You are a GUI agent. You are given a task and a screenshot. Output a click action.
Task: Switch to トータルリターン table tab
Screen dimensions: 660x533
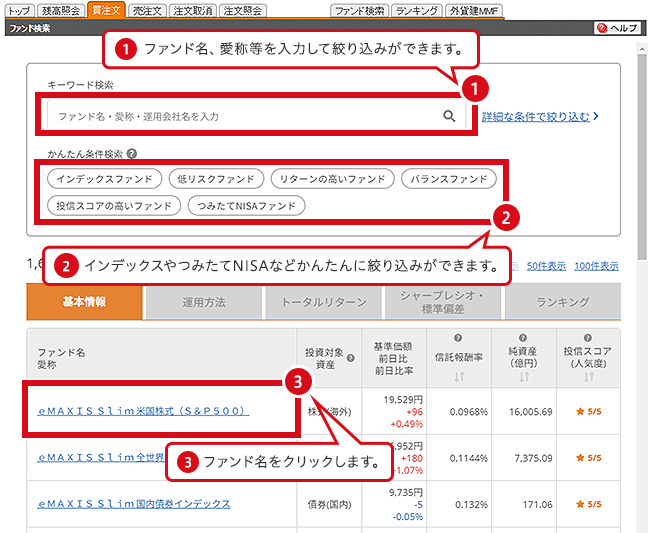click(324, 302)
